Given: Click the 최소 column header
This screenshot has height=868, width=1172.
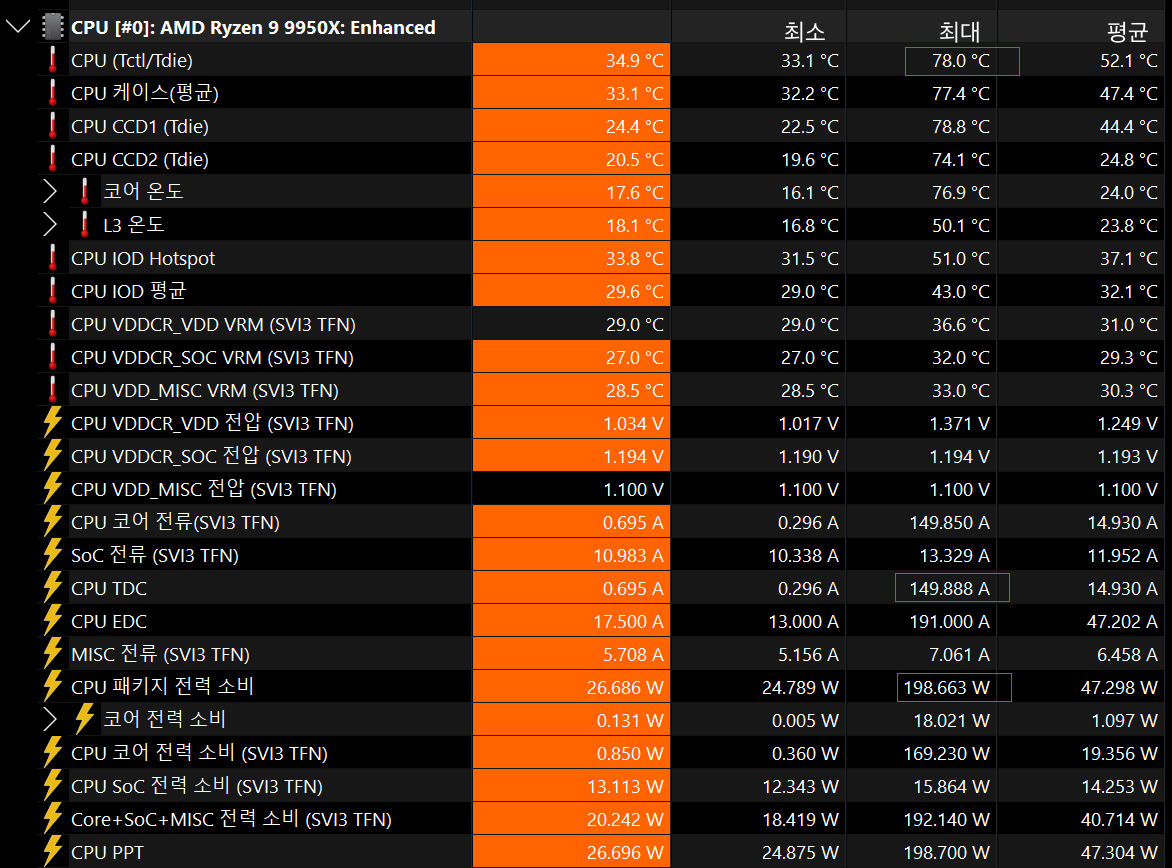Looking at the screenshot, I should 805,31.
